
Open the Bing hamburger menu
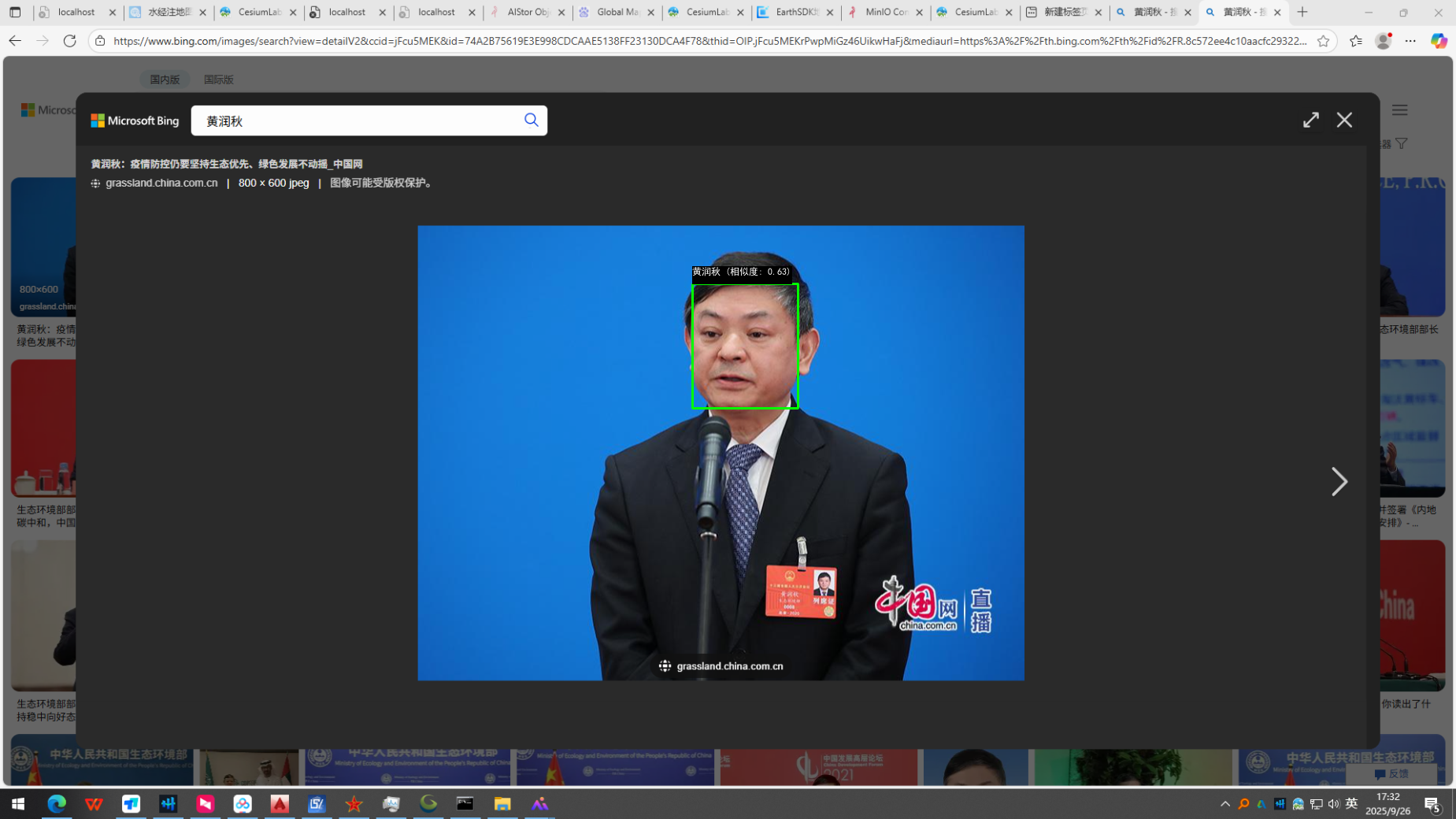[x=1399, y=110]
